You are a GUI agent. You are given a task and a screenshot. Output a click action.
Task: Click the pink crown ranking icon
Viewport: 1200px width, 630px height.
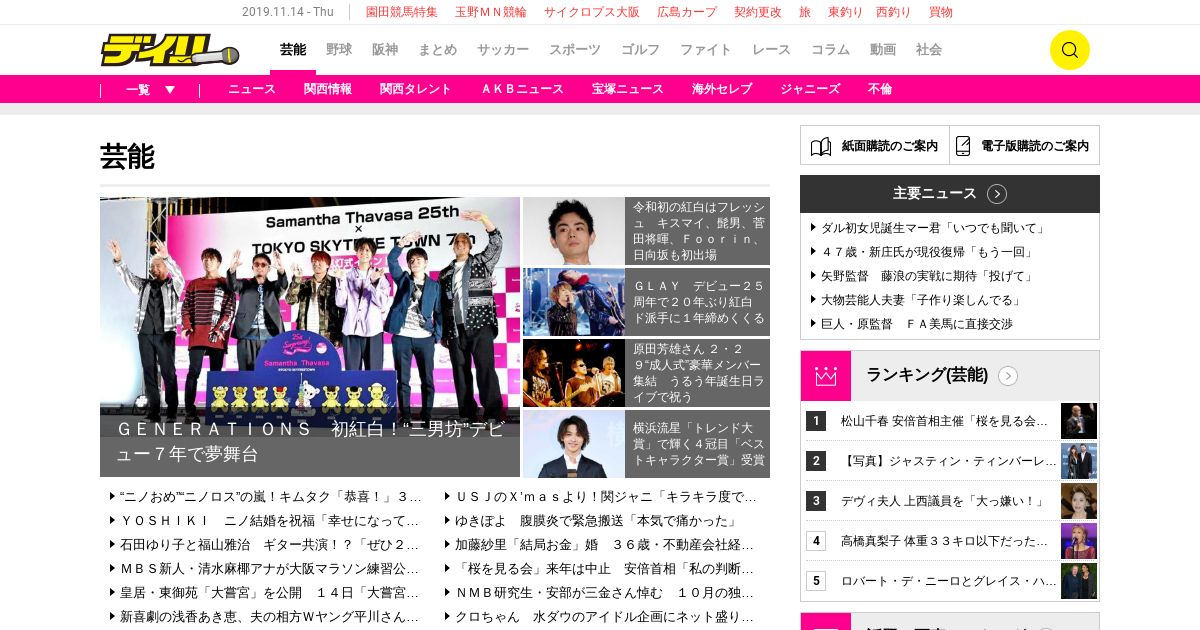click(826, 376)
